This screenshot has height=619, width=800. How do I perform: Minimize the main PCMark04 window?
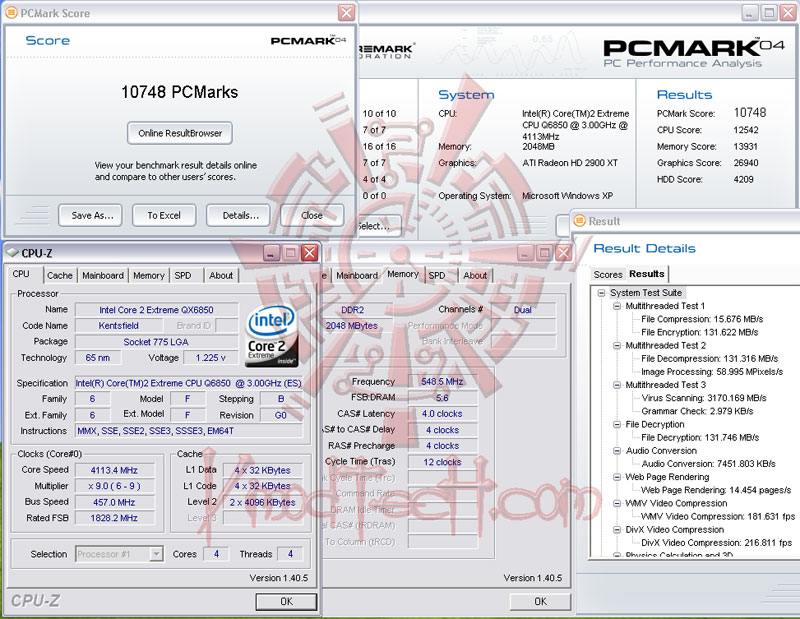749,12
